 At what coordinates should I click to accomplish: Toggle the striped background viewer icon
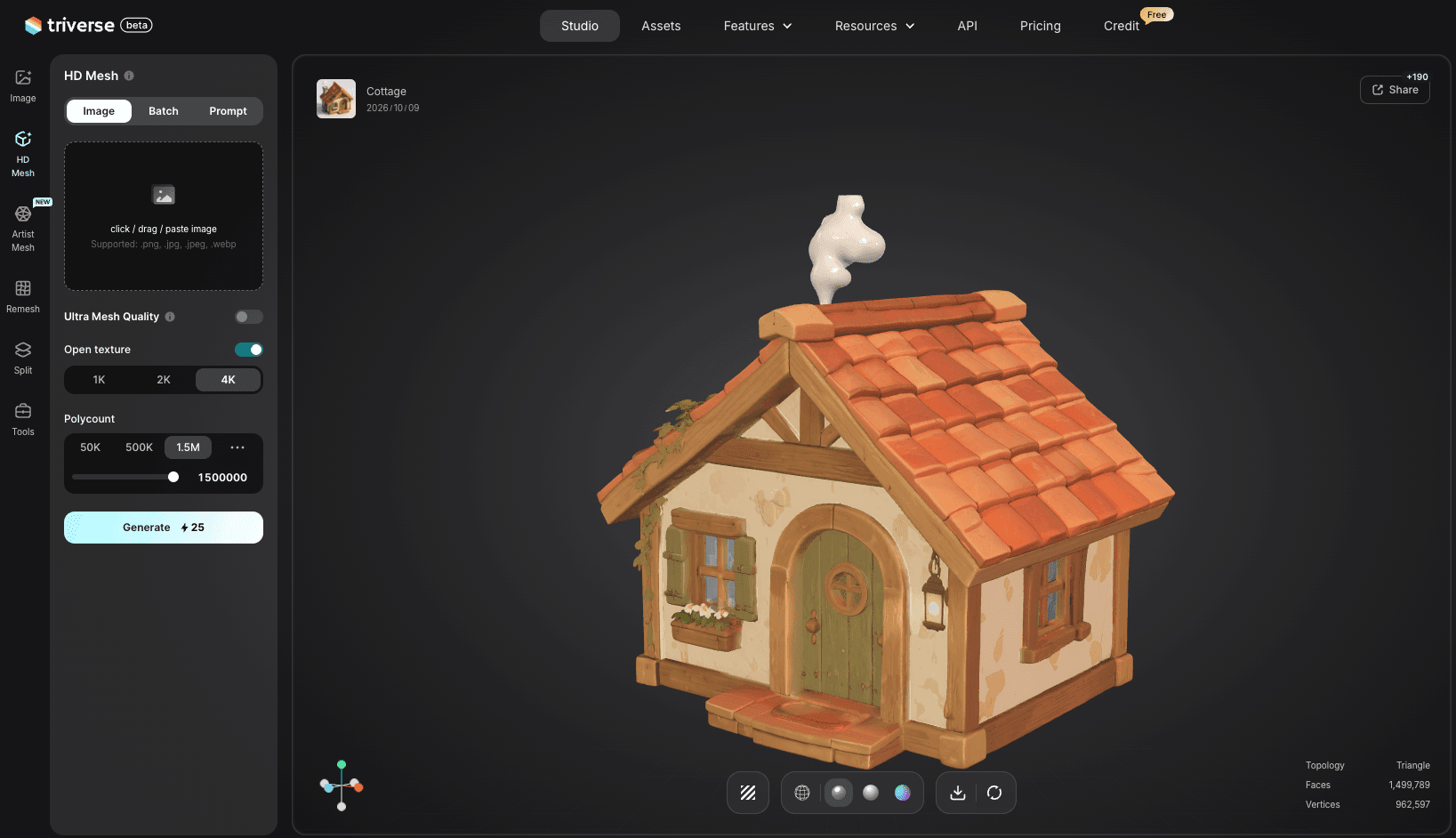pyautogui.click(x=748, y=793)
